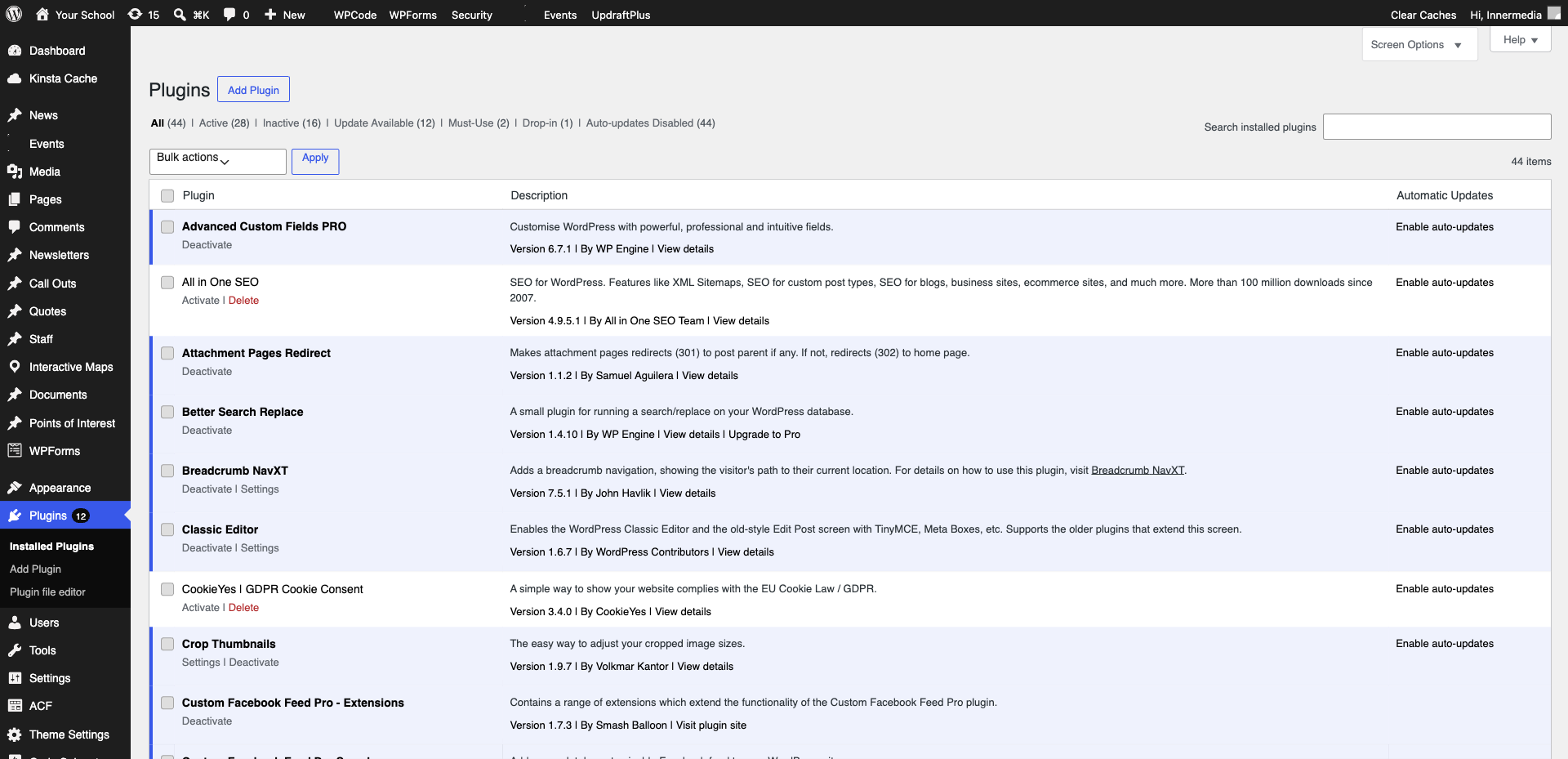View details of Better Search Replace

[692, 434]
